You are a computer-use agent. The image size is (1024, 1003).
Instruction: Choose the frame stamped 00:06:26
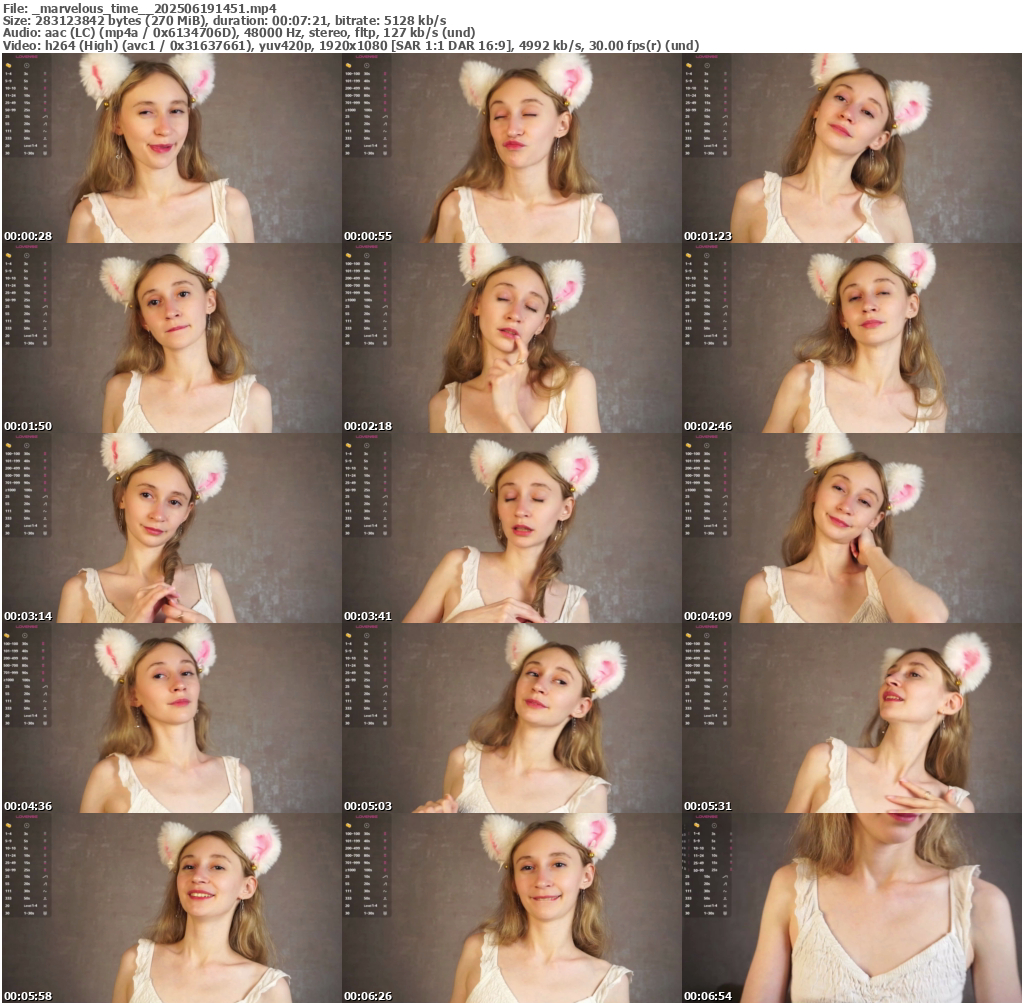[x=511, y=908]
